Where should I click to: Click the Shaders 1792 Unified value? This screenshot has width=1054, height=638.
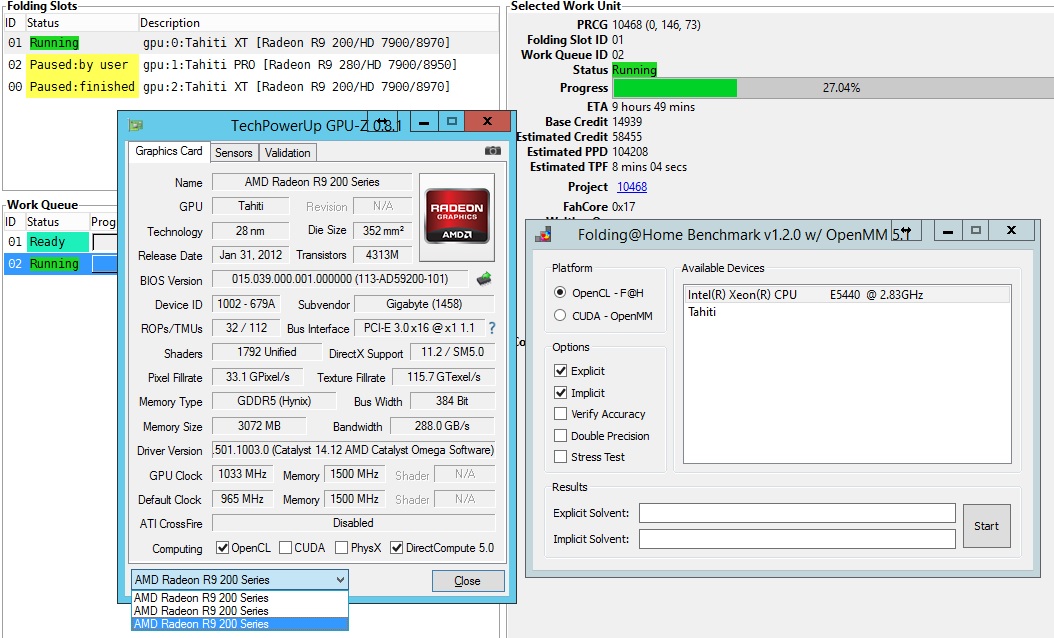click(267, 352)
